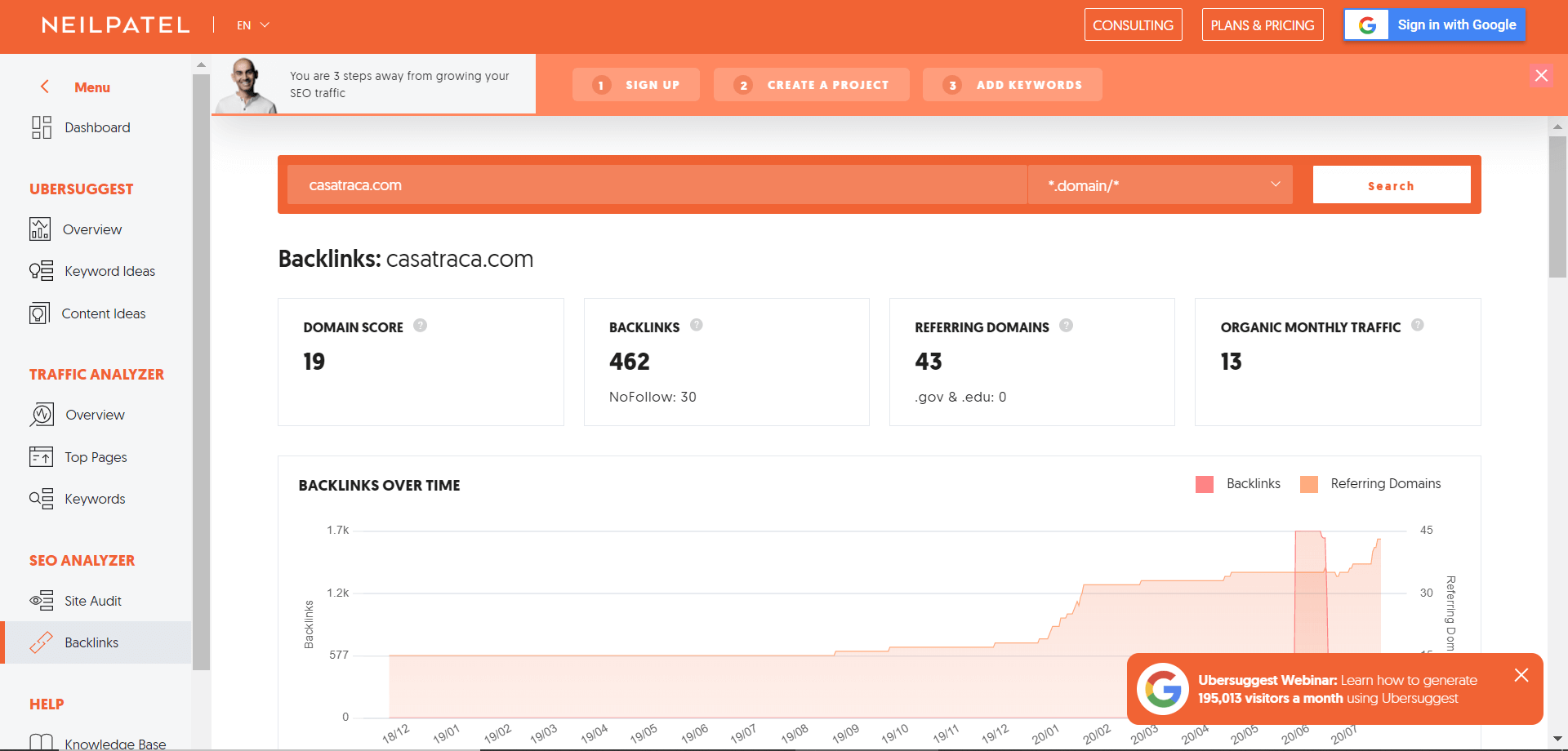Click the SIGN UP step button
The width and height of the screenshot is (1568, 751).
636,85
